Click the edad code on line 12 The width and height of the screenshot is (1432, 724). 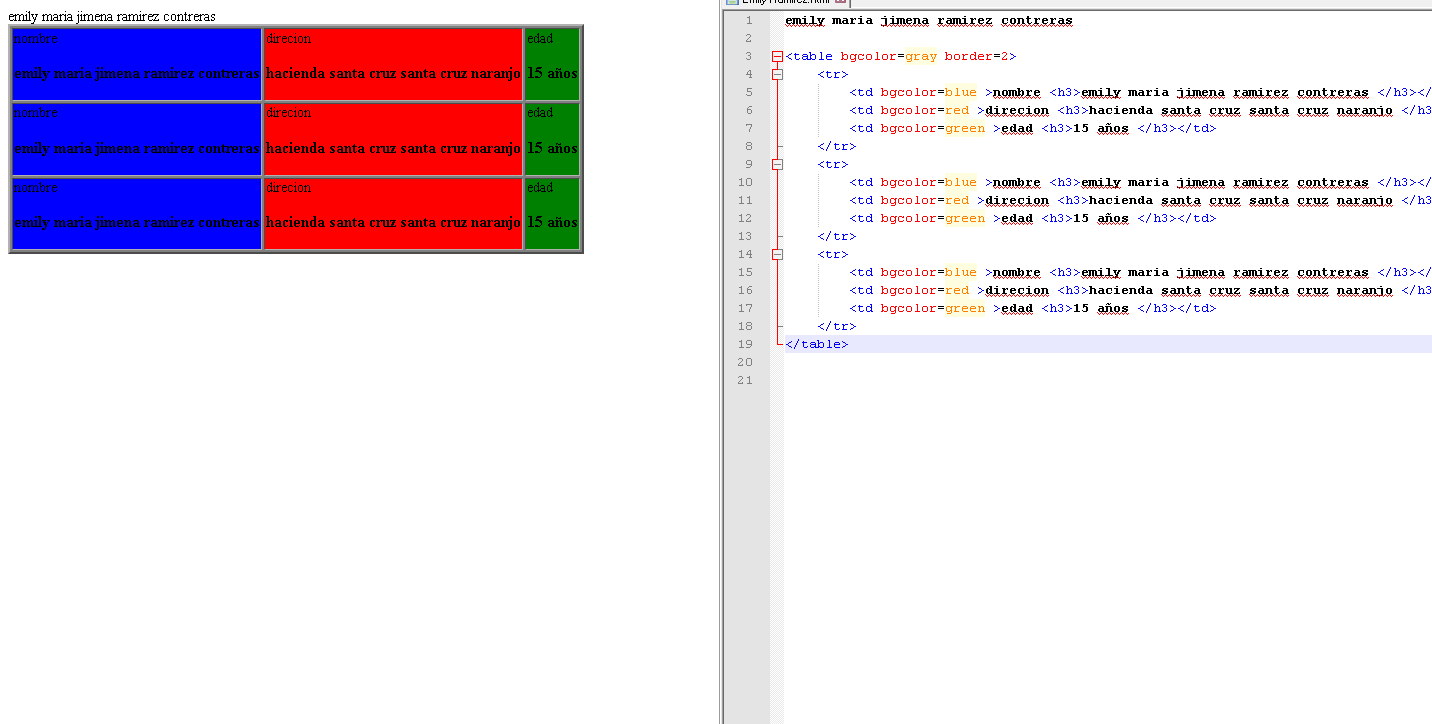(x=1017, y=219)
